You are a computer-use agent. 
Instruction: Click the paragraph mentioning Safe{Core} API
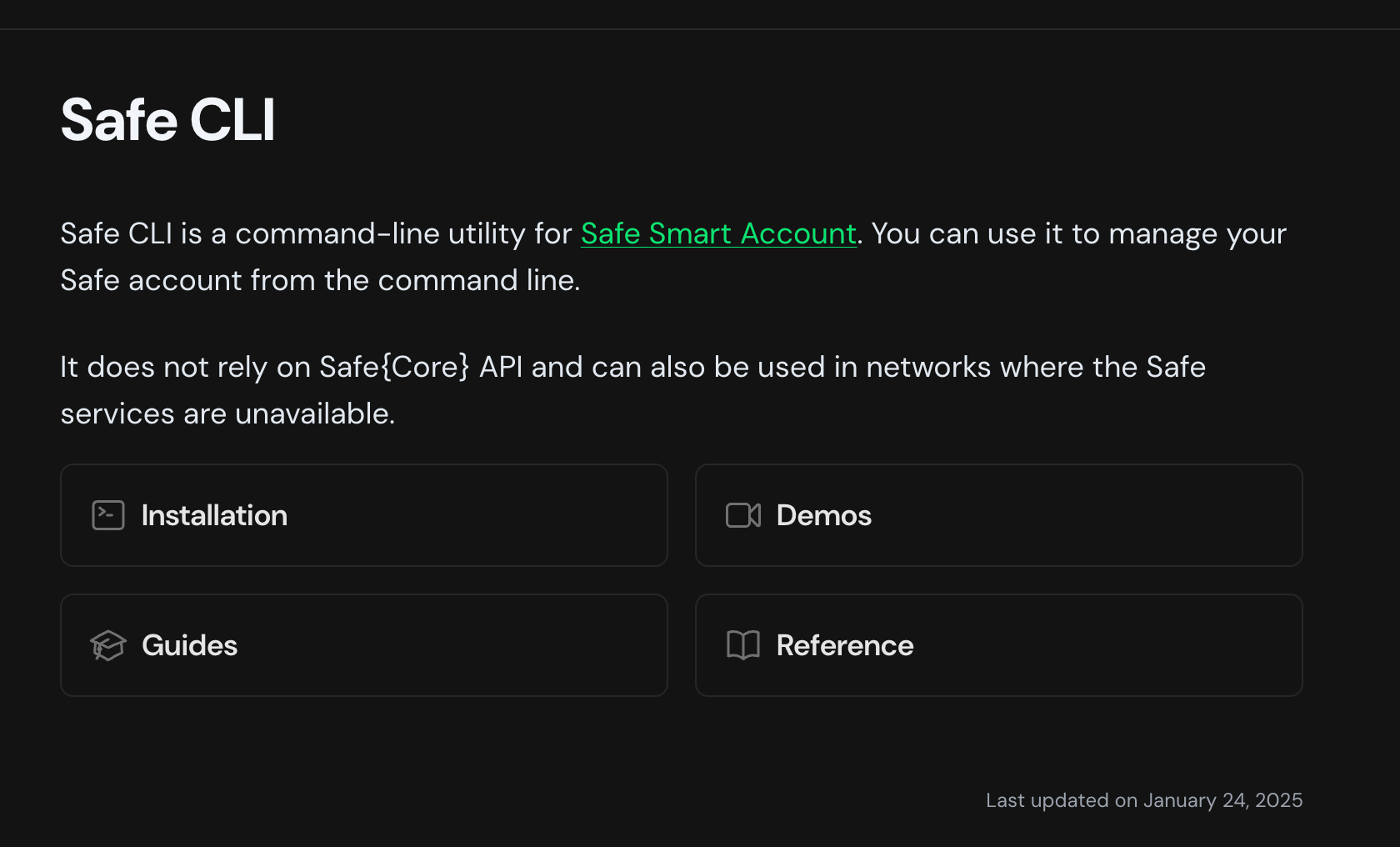click(x=633, y=390)
